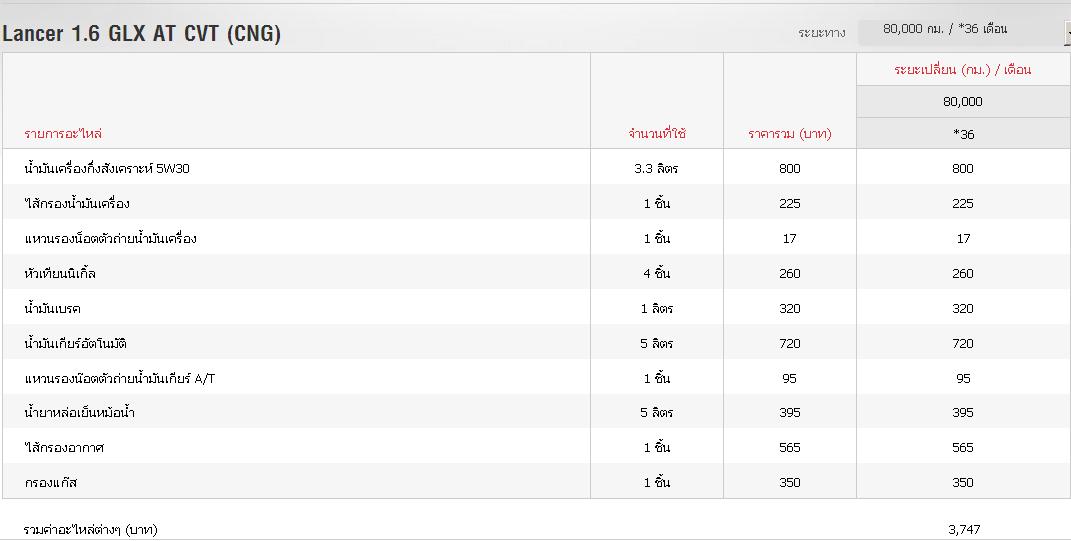
Task: Select the ไส้กรองน้ำมันเครื่อง row label
Action: 77,204
